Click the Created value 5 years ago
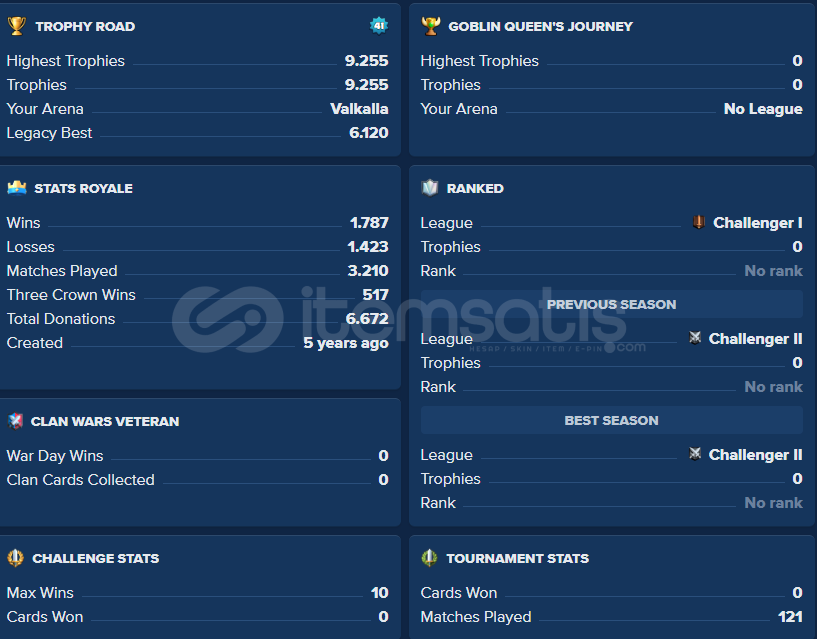Viewport: 817px width, 639px height. [x=346, y=343]
